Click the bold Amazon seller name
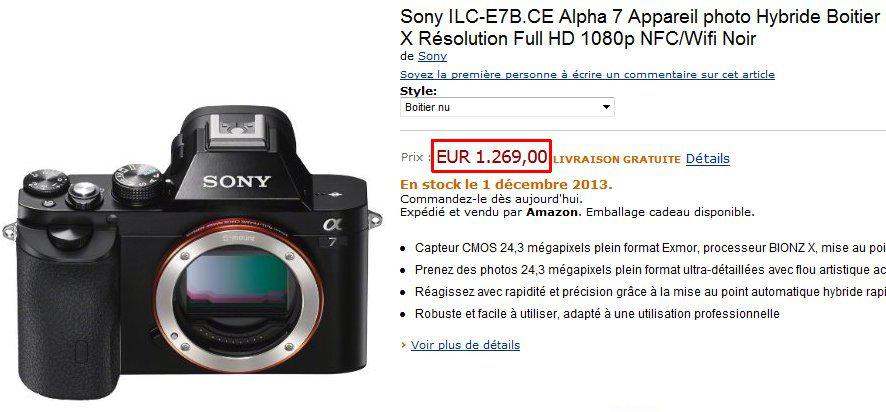886x412 pixels. (x=553, y=212)
